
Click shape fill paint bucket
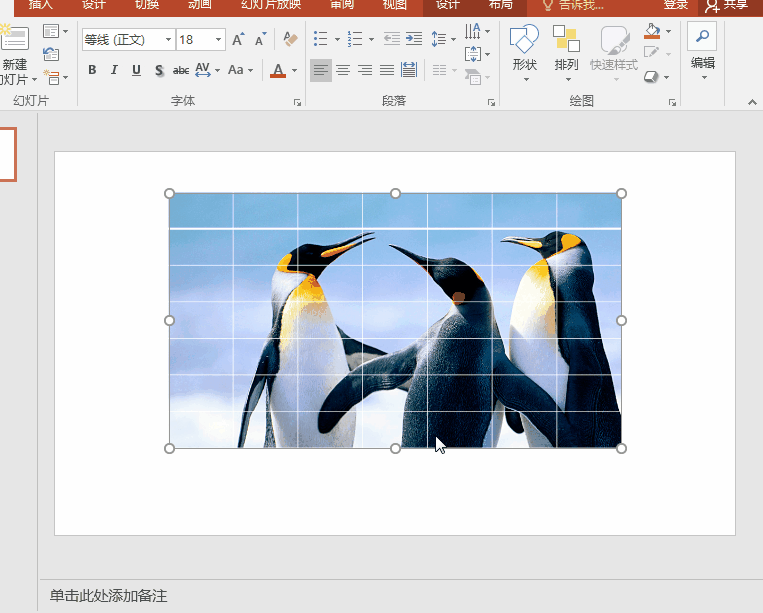pyautogui.click(x=652, y=31)
